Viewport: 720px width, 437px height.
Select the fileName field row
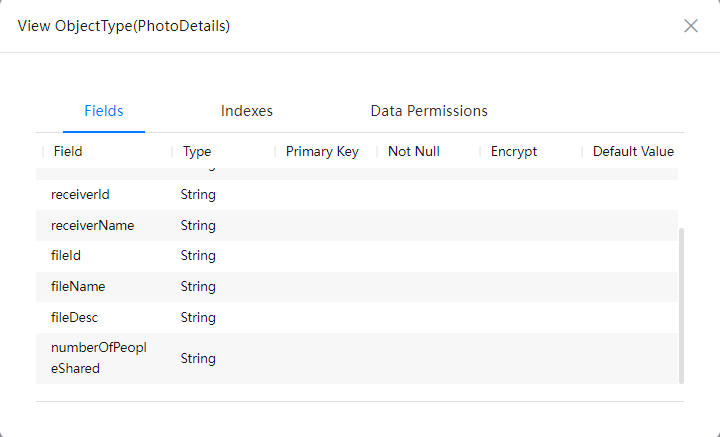[x=357, y=286]
